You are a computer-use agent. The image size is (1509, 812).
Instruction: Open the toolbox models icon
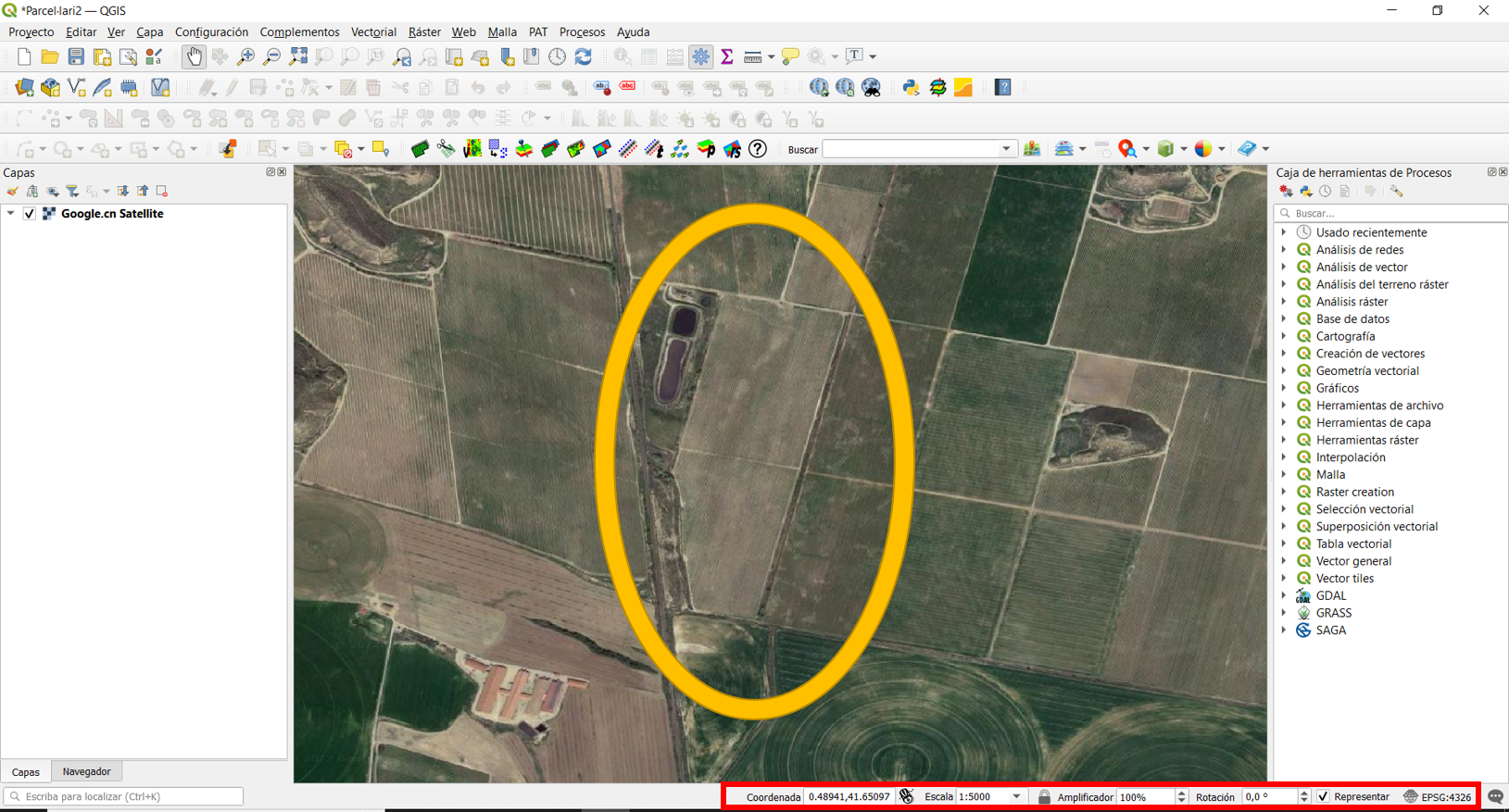1286,192
